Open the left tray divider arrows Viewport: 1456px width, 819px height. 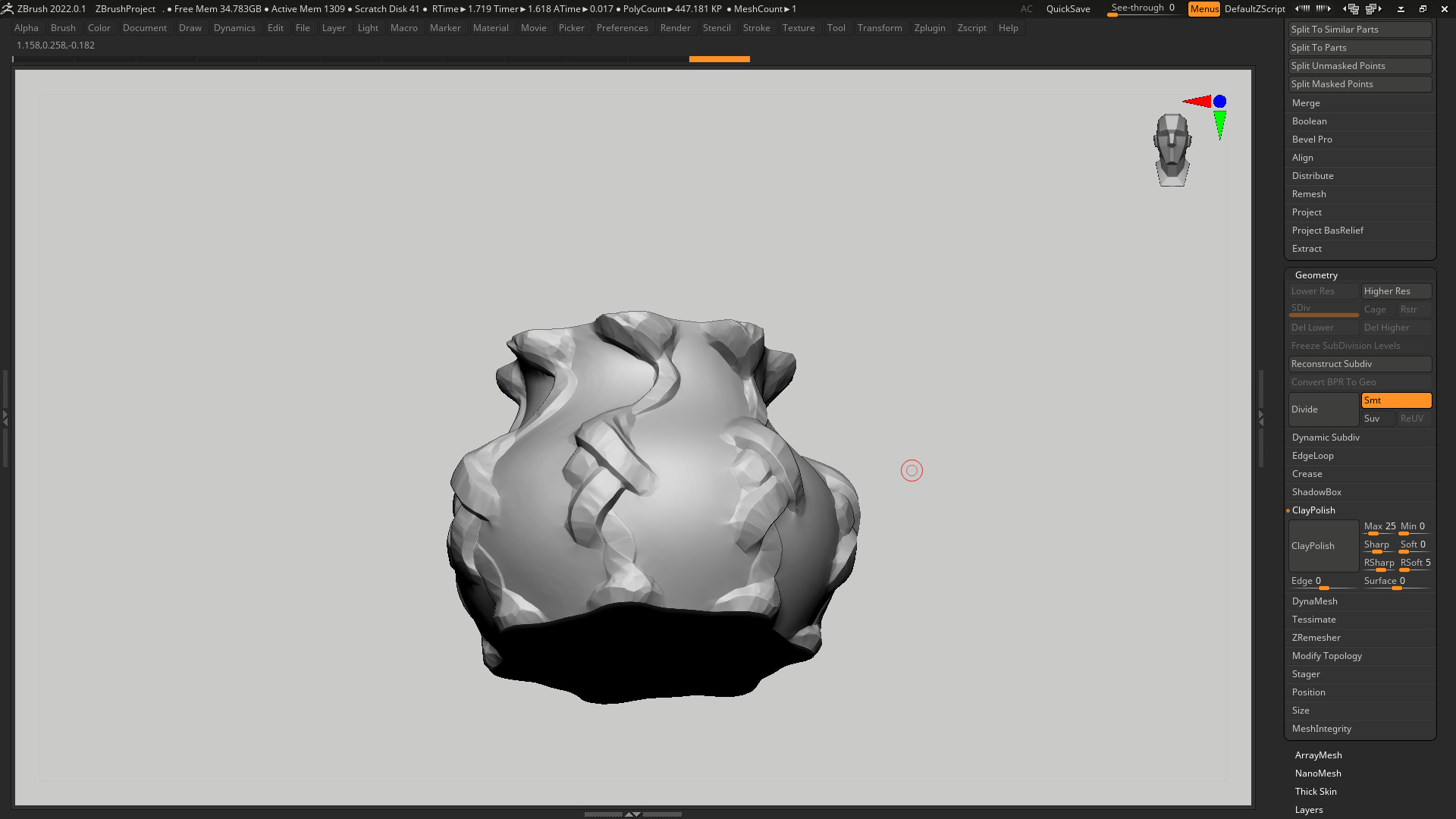coord(5,417)
